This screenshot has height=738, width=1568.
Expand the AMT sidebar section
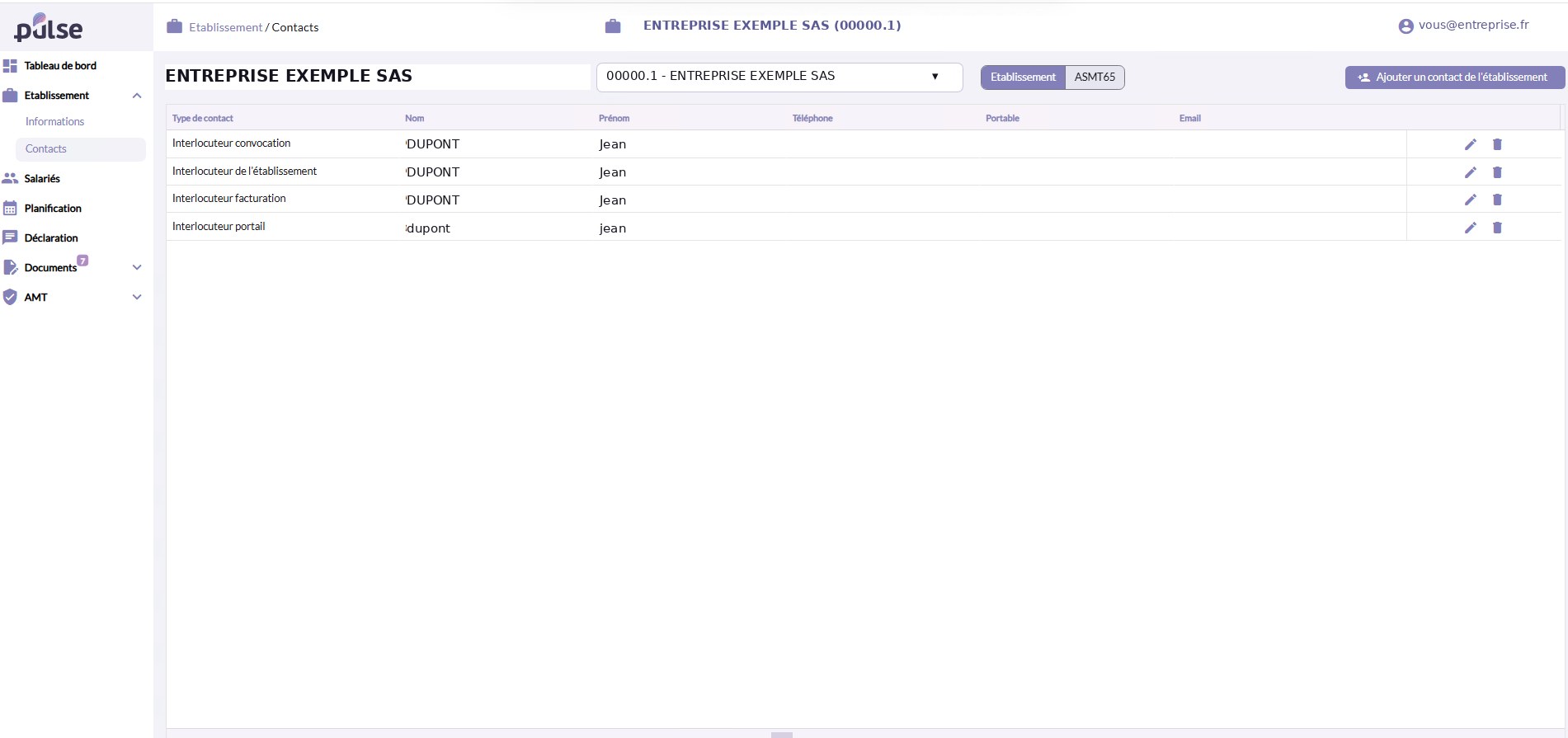coord(137,297)
